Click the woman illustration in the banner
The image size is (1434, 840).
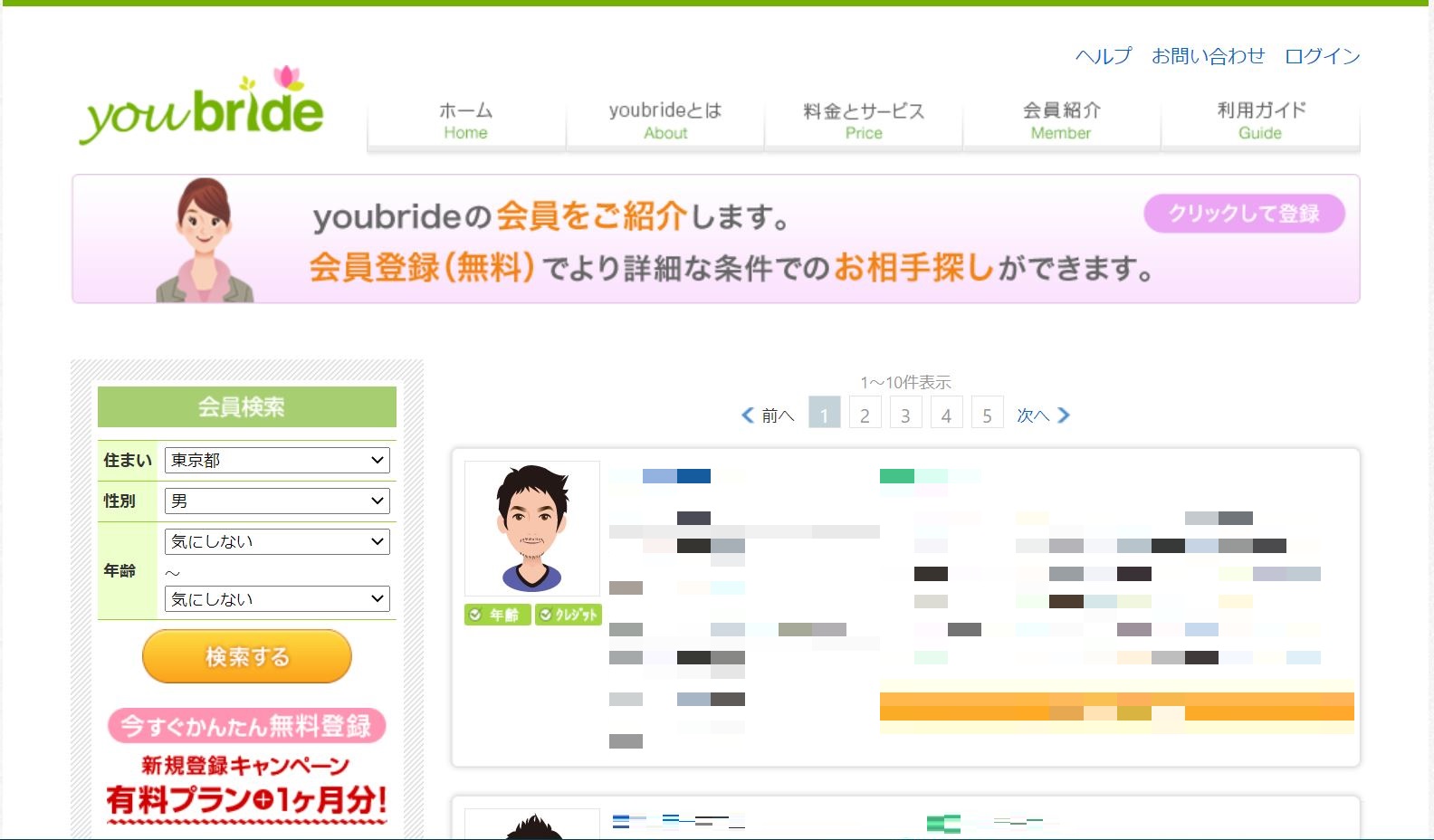[x=205, y=240]
